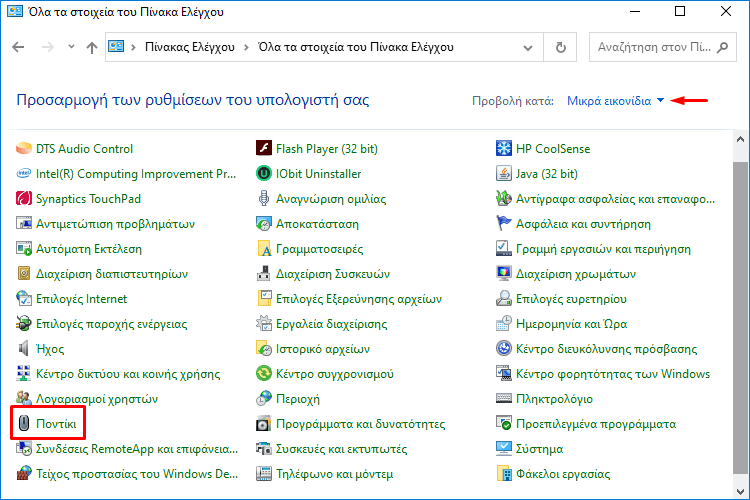Expand chevron before Πίνακας Ελέγχου breadcrumb
Viewport: 750px width, 500px height.
point(133,47)
